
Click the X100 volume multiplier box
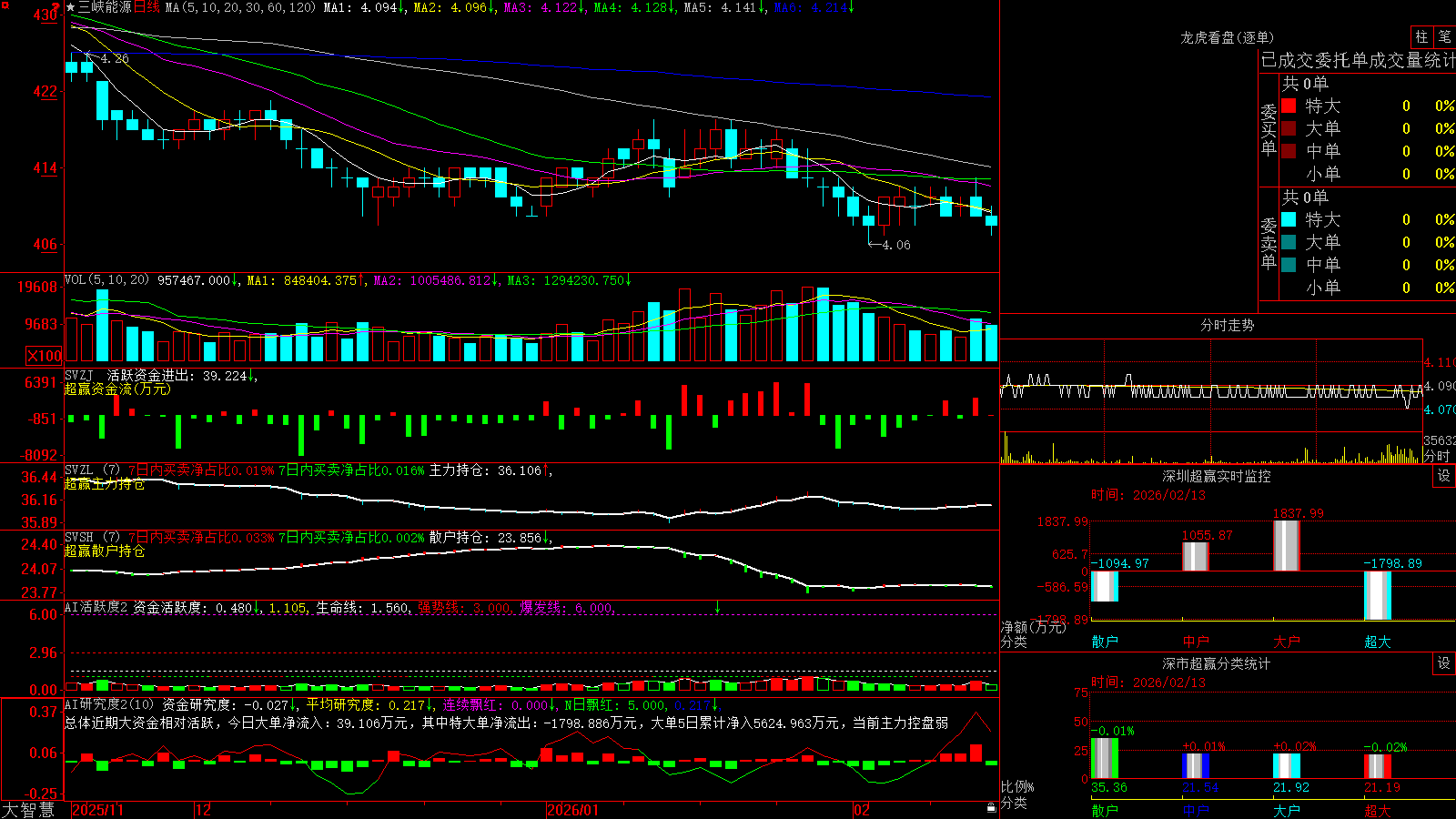pos(44,356)
